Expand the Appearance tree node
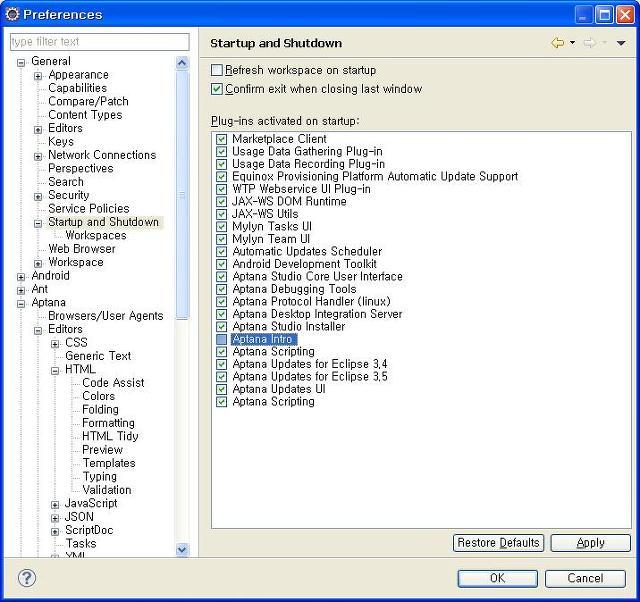This screenshot has width=640, height=602. (x=38, y=76)
